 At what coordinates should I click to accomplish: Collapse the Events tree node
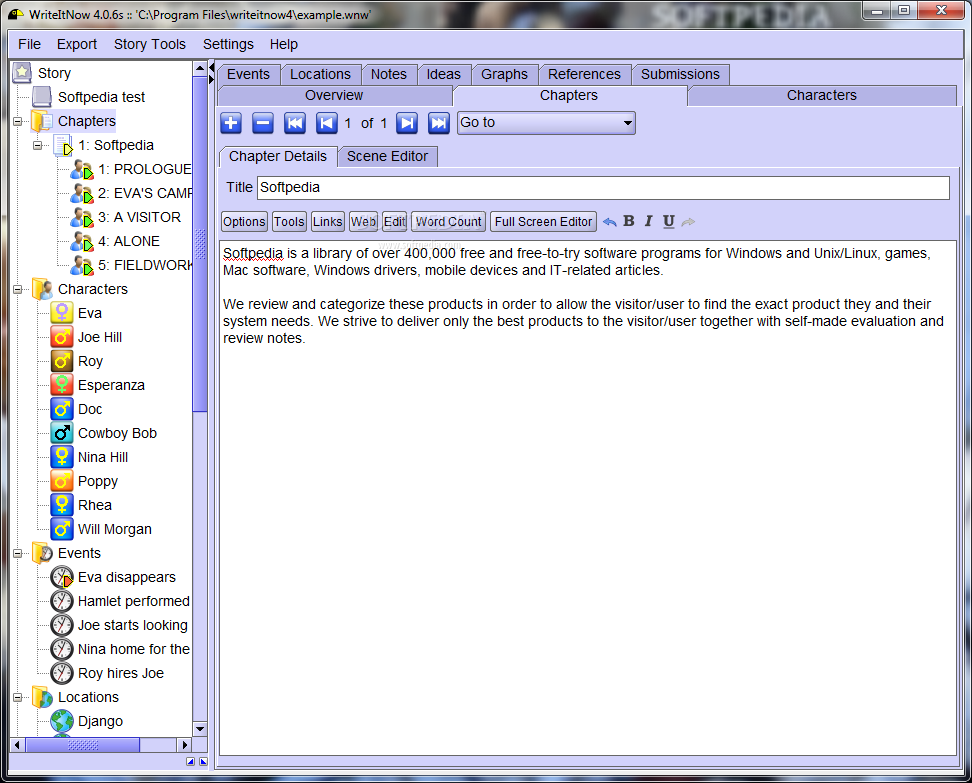click(x=17, y=553)
